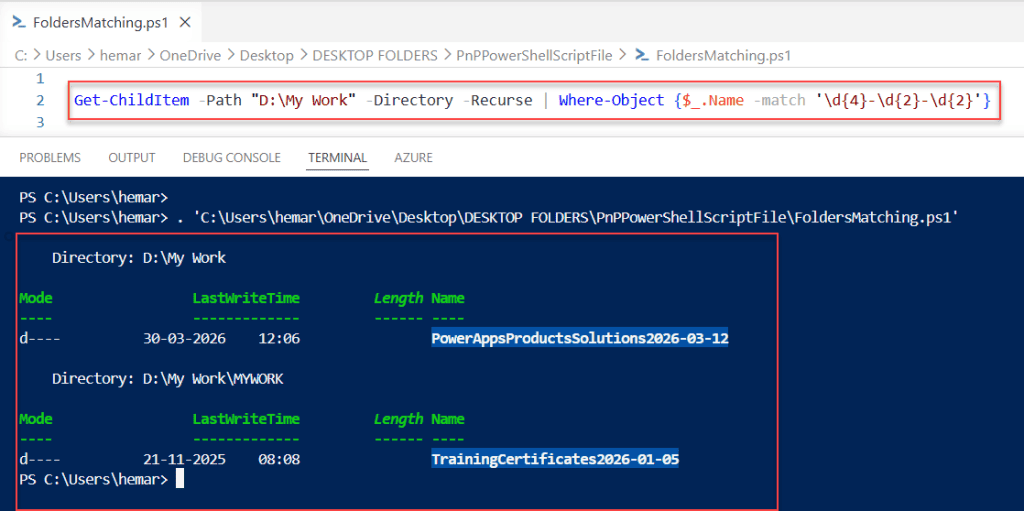
Task: Click the 'Directory: D:\My Work\MYWORK' terminal line
Action: pyautogui.click(x=168, y=379)
